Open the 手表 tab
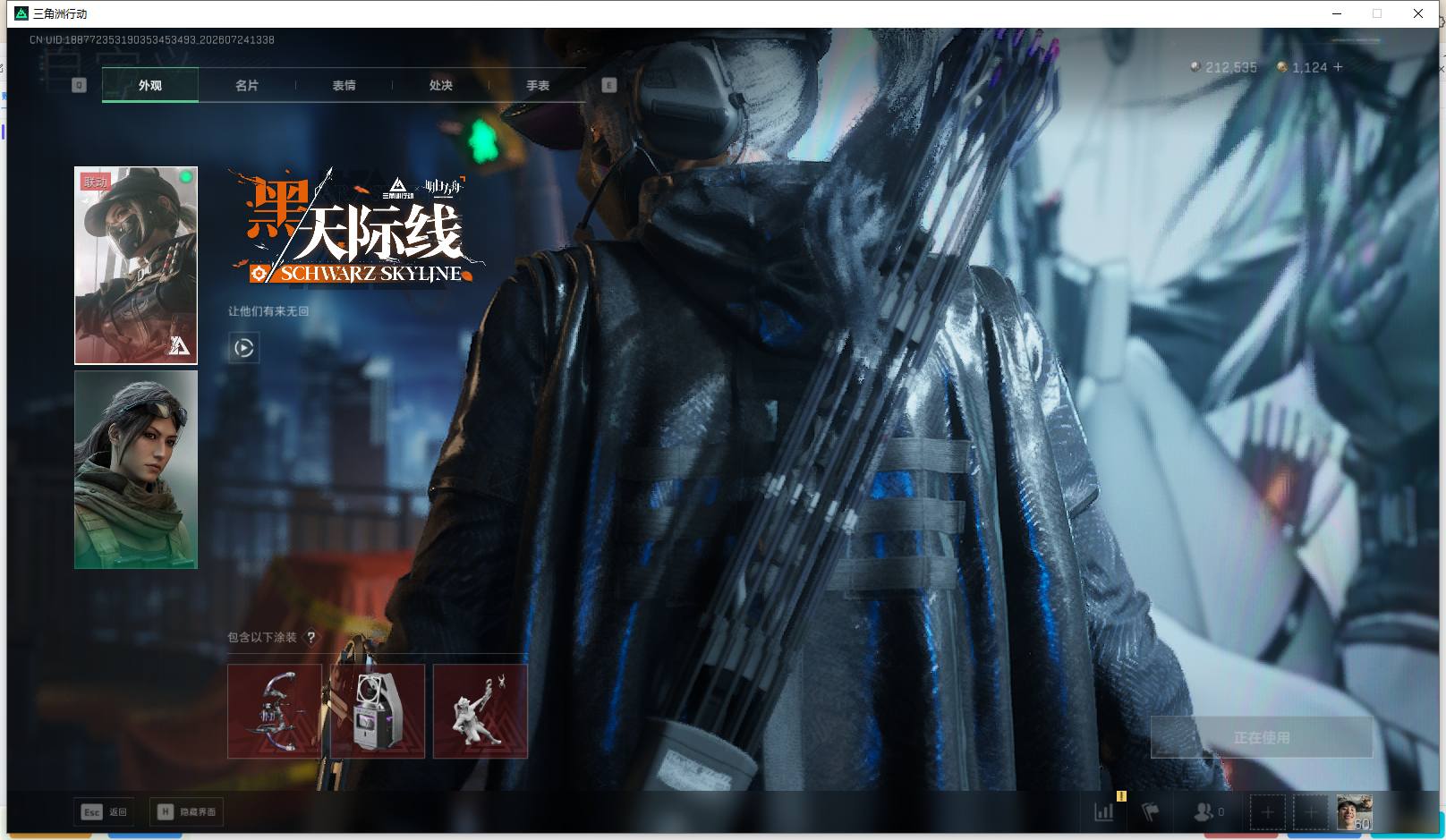Image resolution: width=1446 pixels, height=840 pixels. point(538,85)
